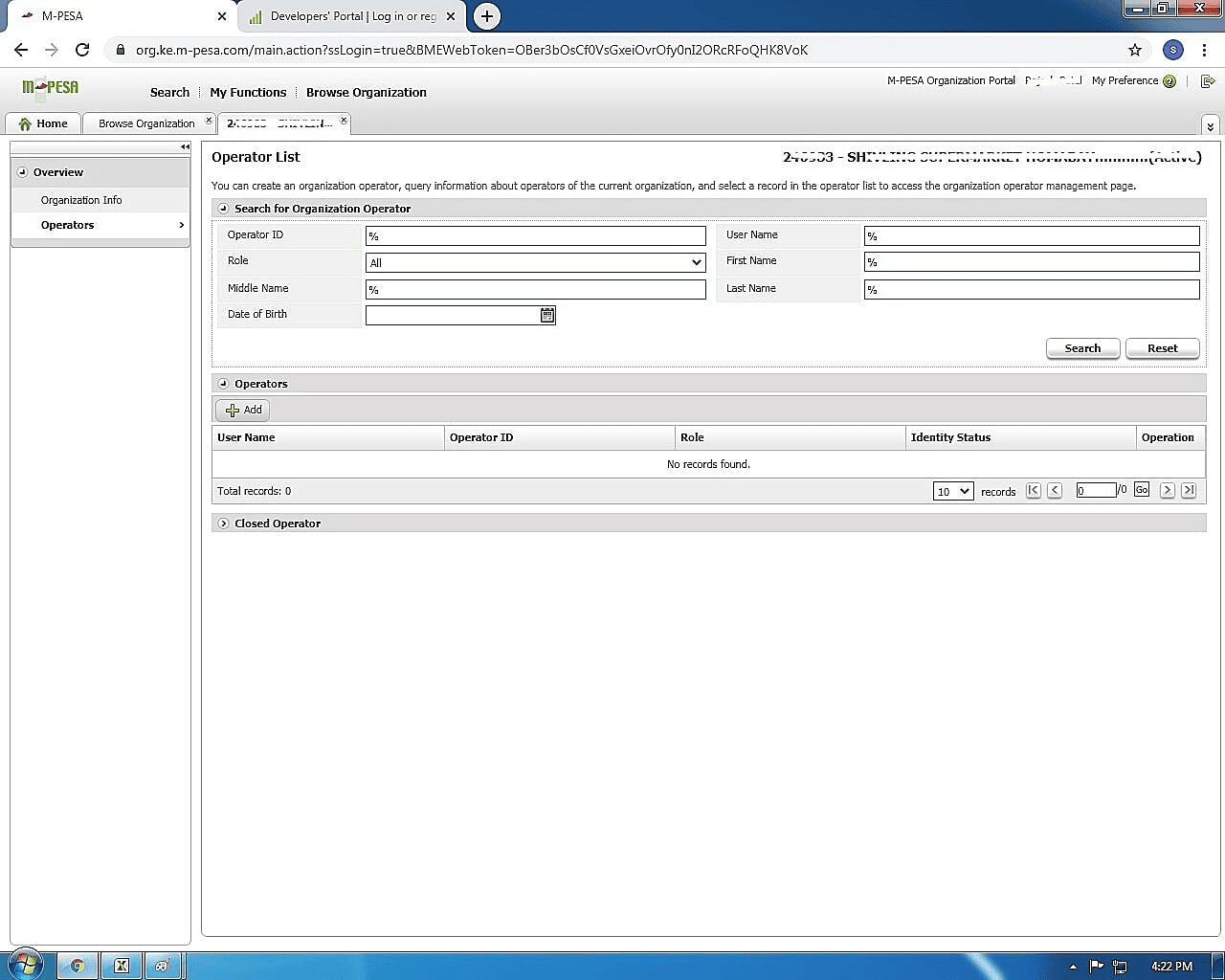Click the Date of Birth field
Viewport: 1225px width, 980px height.
[452, 315]
